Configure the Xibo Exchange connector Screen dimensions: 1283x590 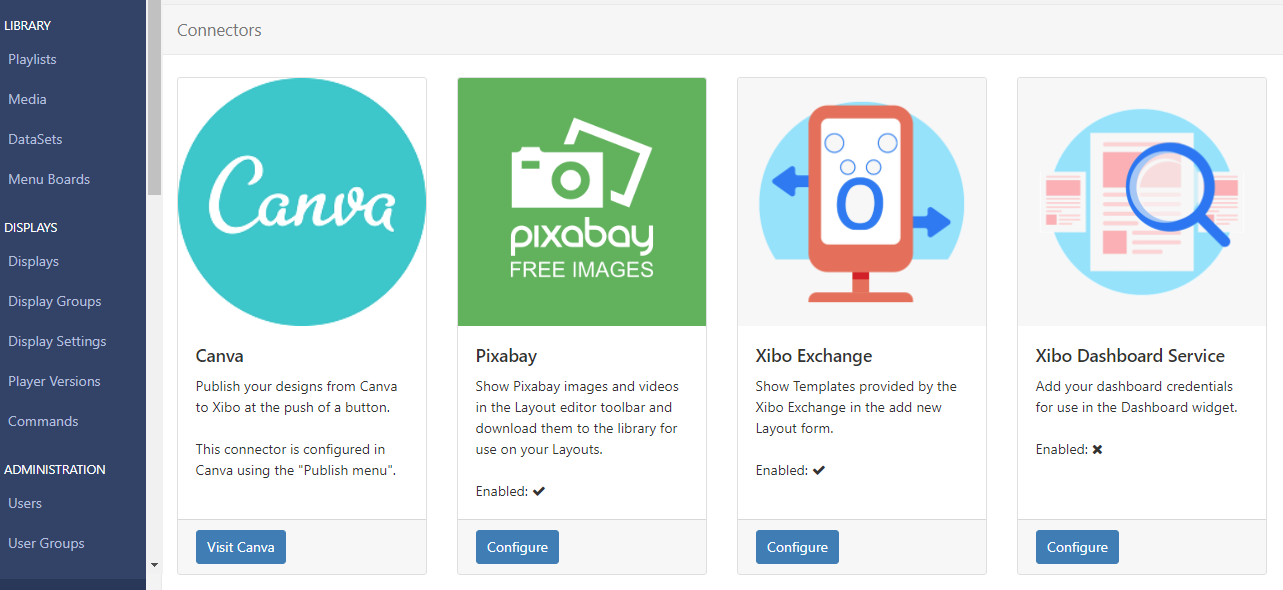797,547
